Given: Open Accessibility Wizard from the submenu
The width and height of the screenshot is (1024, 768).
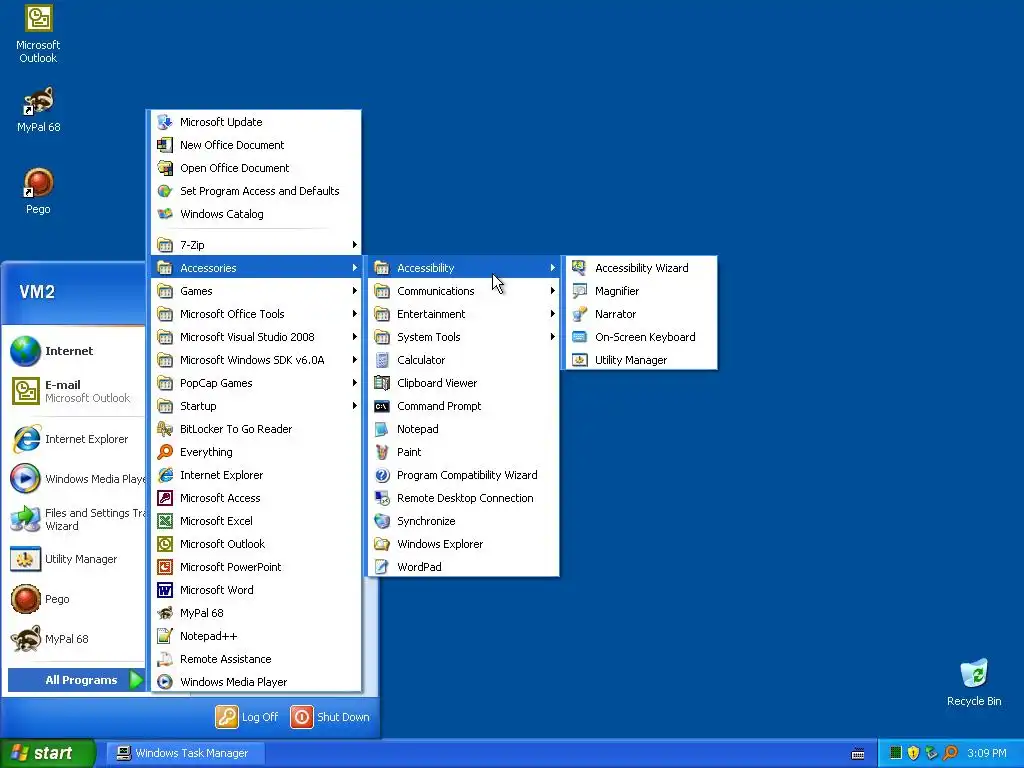Looking at the screenshot, I should click(x=641, y=268).
